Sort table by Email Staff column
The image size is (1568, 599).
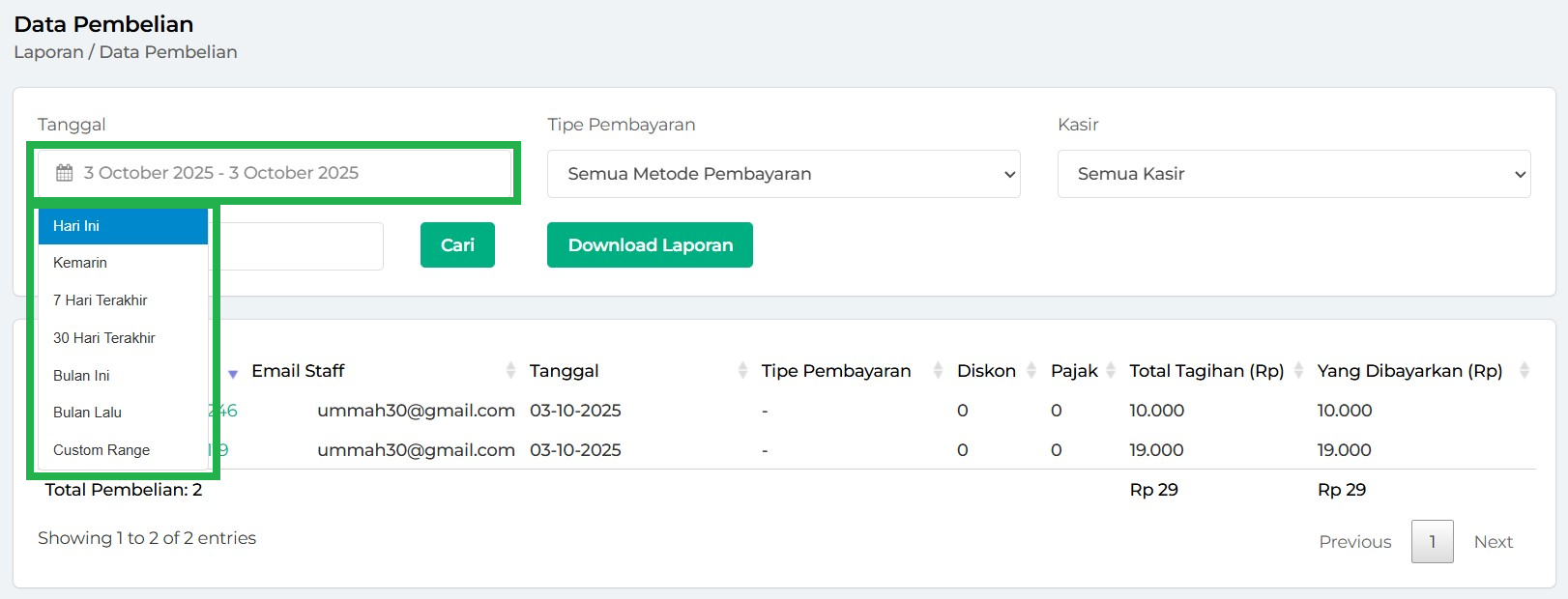point(510,371)
